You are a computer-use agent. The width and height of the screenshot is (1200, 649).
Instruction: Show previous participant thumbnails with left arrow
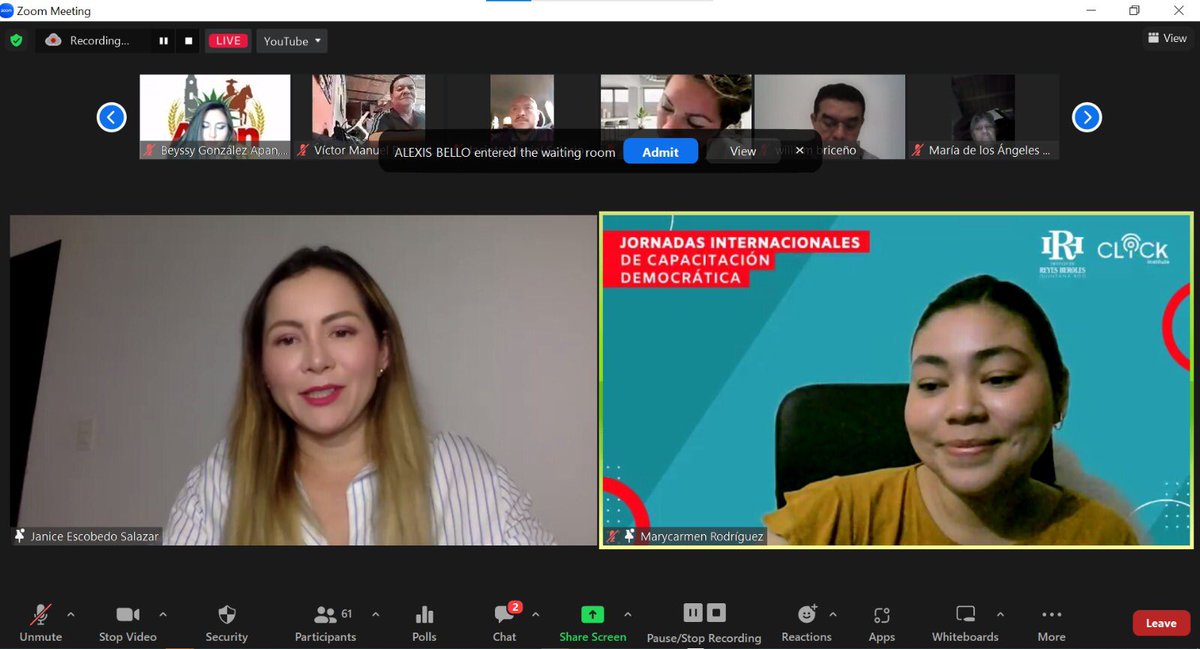(111, 117)
